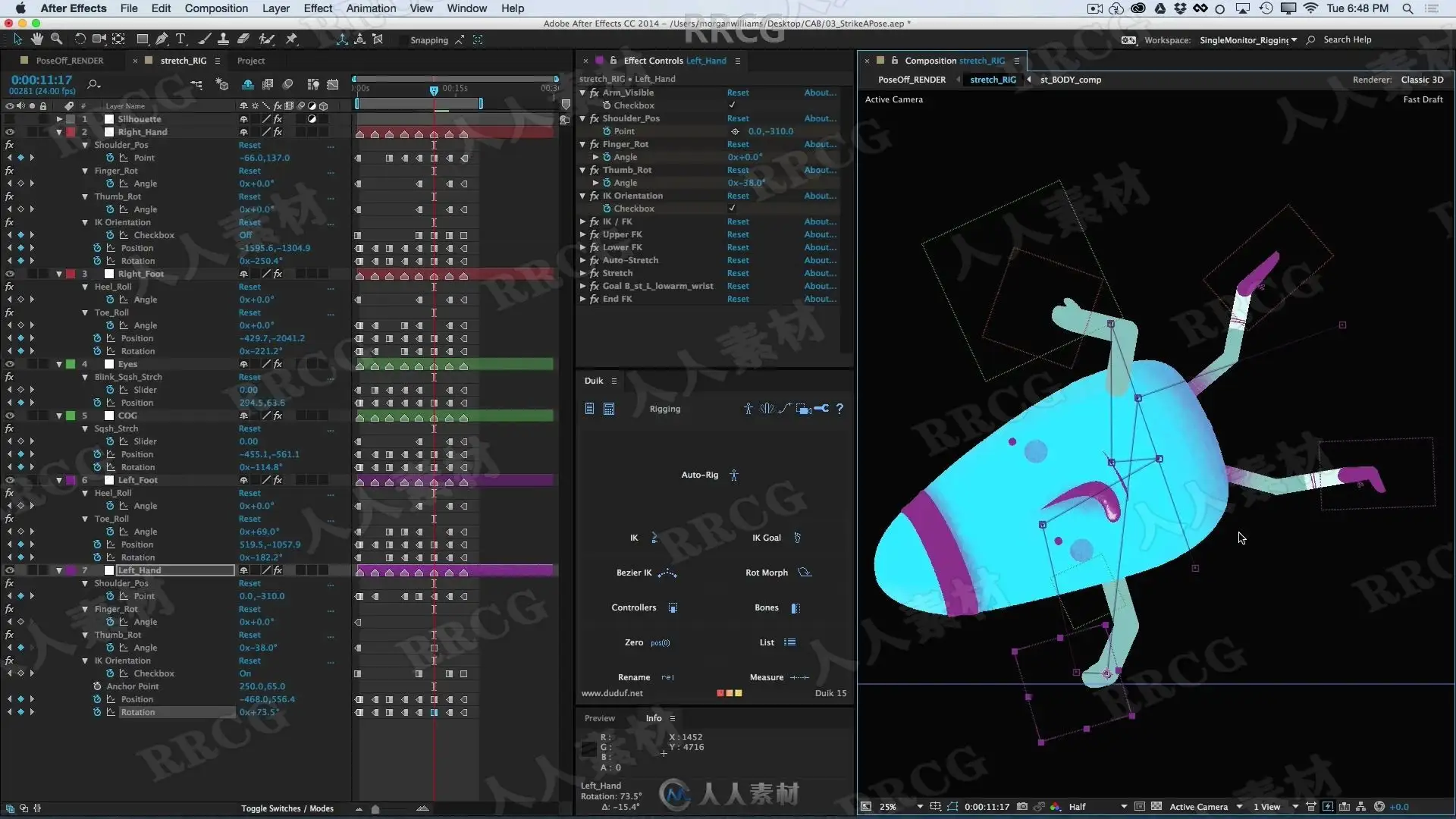Select the Type tool in toolbar

point(180,39)
